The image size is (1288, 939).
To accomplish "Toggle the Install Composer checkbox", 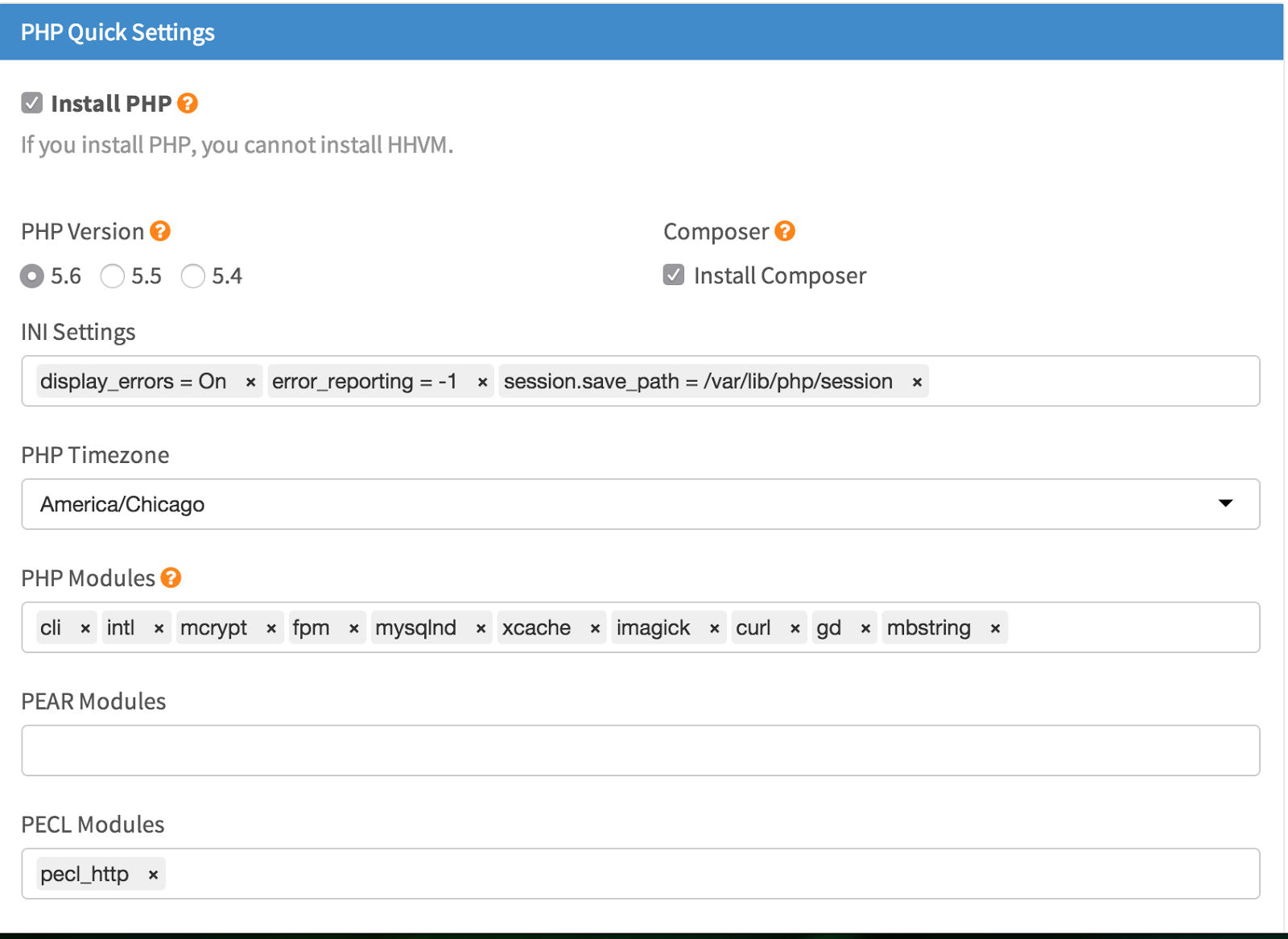I will tap(674, 275).
